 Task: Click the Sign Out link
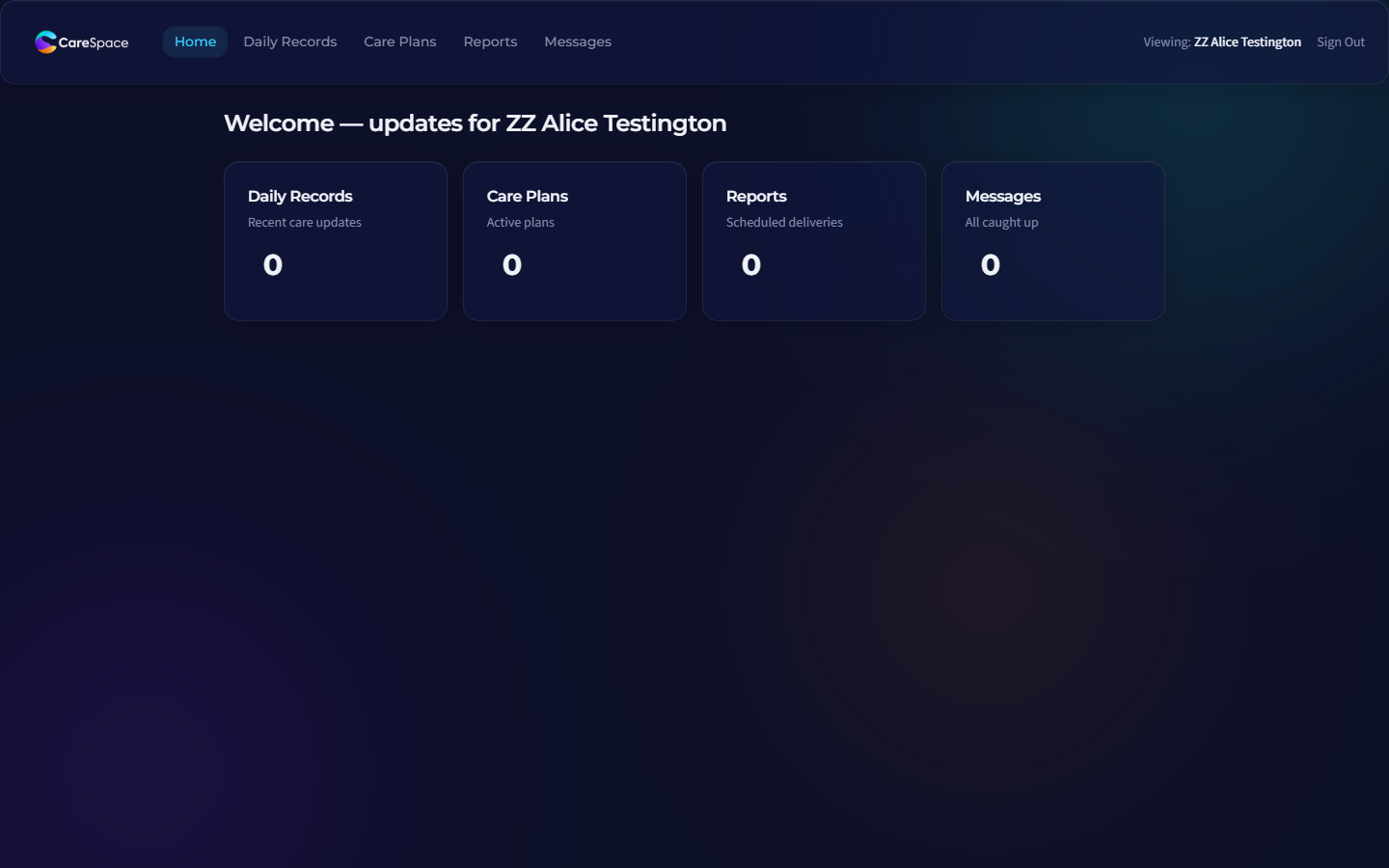1341,41
